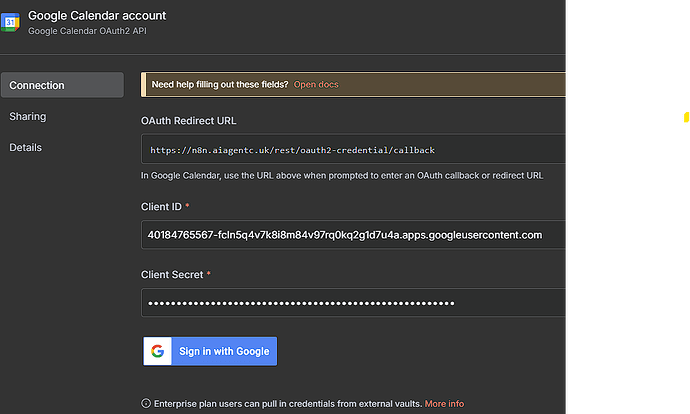Image resolution: width=690 pixels, height=414 pixels.
Task: Click the Client Secret label
Action: coord(172,275)
